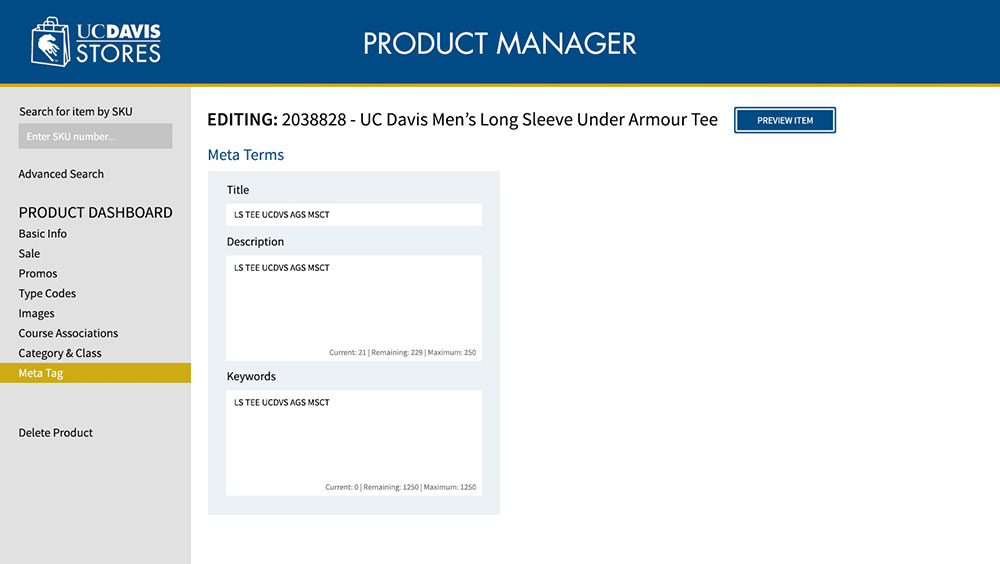The height and width of the screenshot is (564, 1000).
Task: Go to the Sale section
Action: coord(29,253)
